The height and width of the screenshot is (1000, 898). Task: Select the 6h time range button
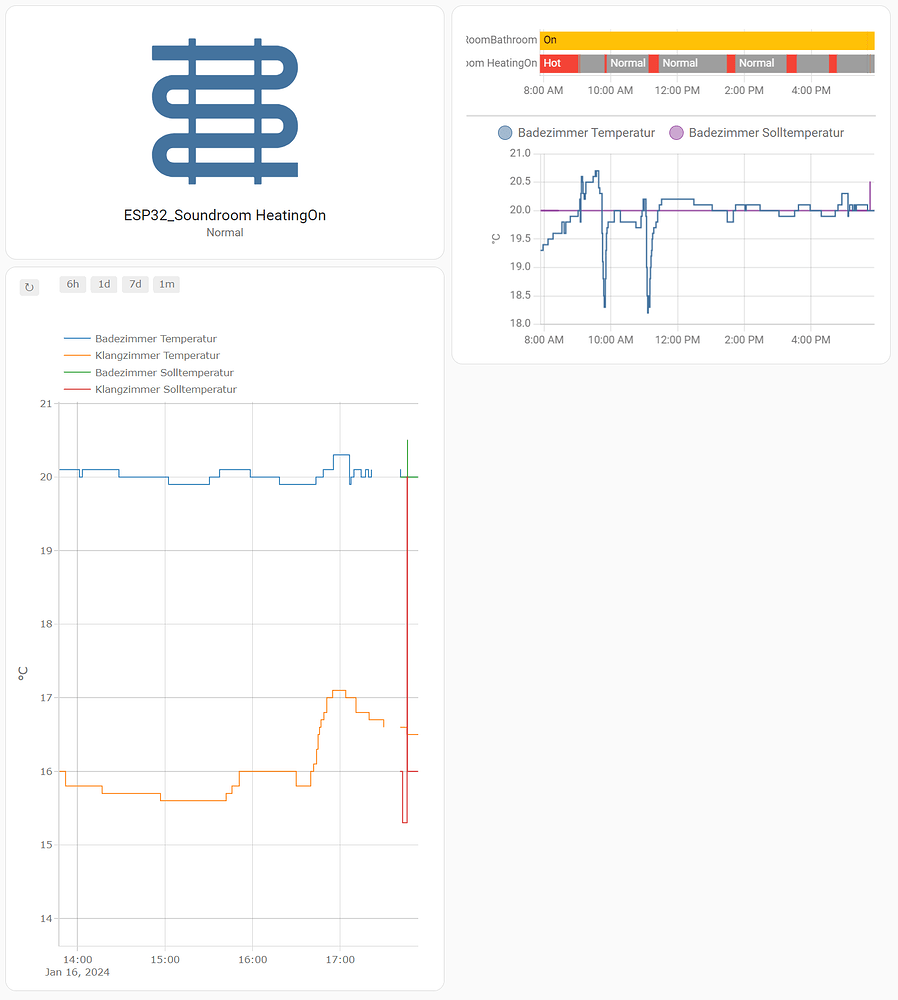coord(71,284)
